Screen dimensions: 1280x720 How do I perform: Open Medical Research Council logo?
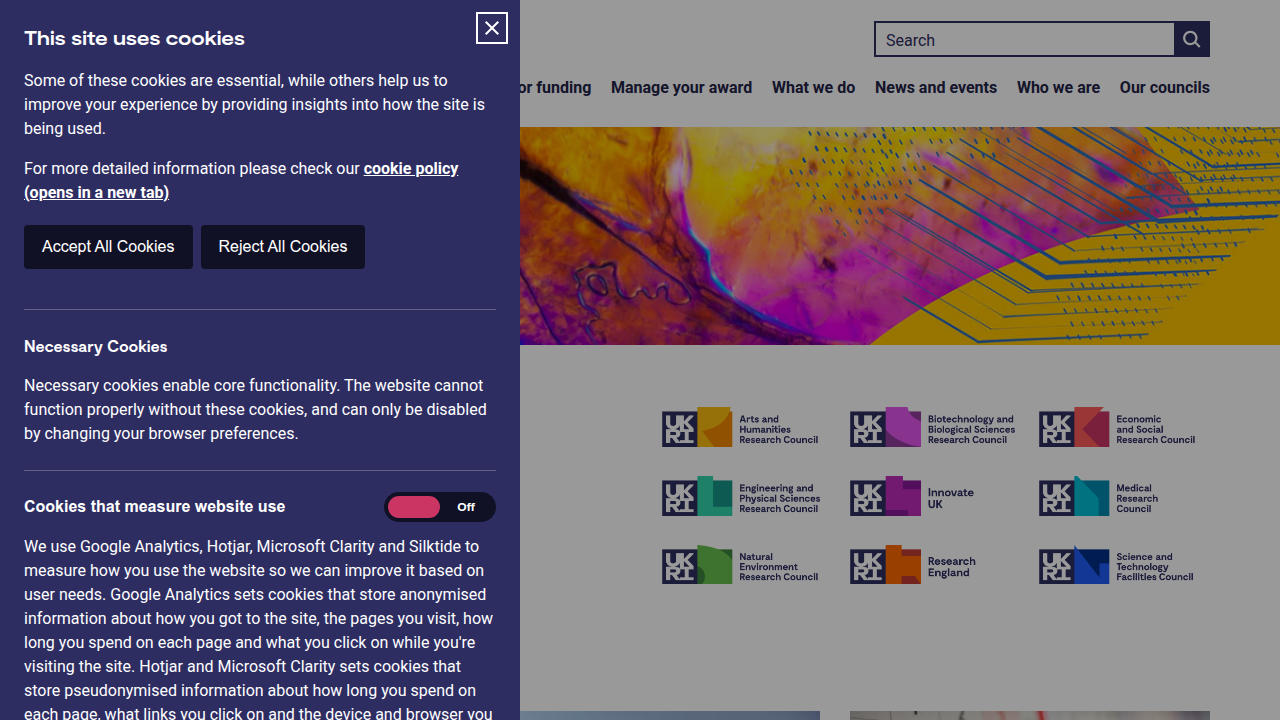click(x=1099, y=496)
